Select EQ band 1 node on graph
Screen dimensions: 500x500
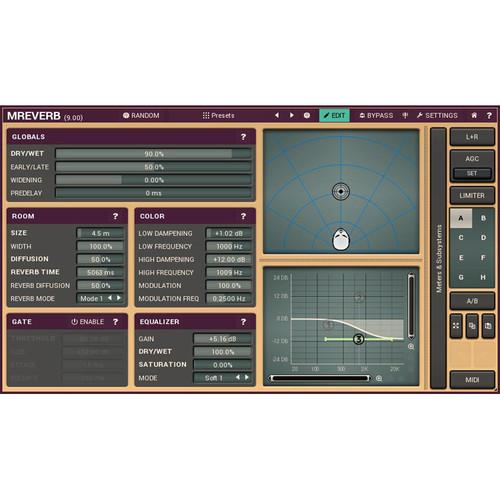[328, 325]
